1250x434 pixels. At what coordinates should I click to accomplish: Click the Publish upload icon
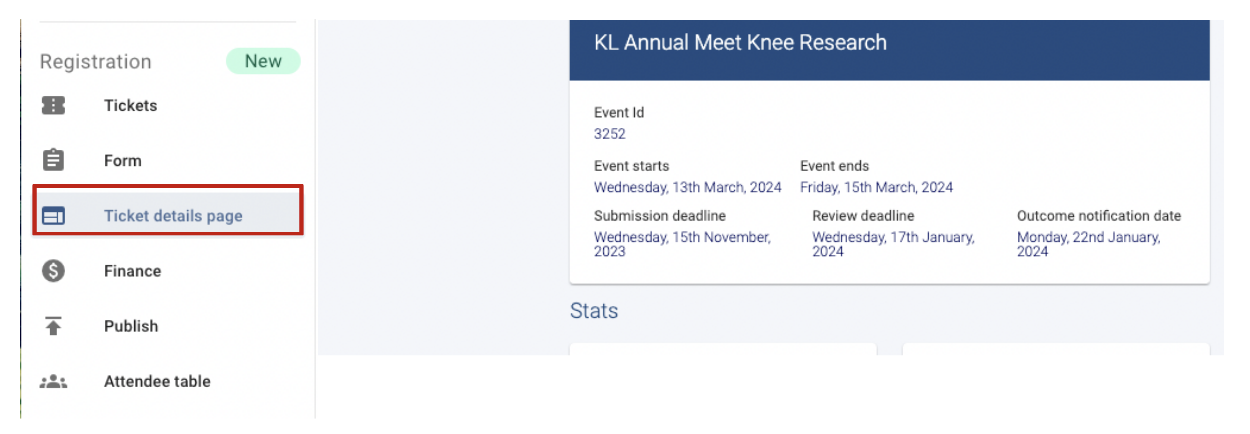tap(53, 326)
